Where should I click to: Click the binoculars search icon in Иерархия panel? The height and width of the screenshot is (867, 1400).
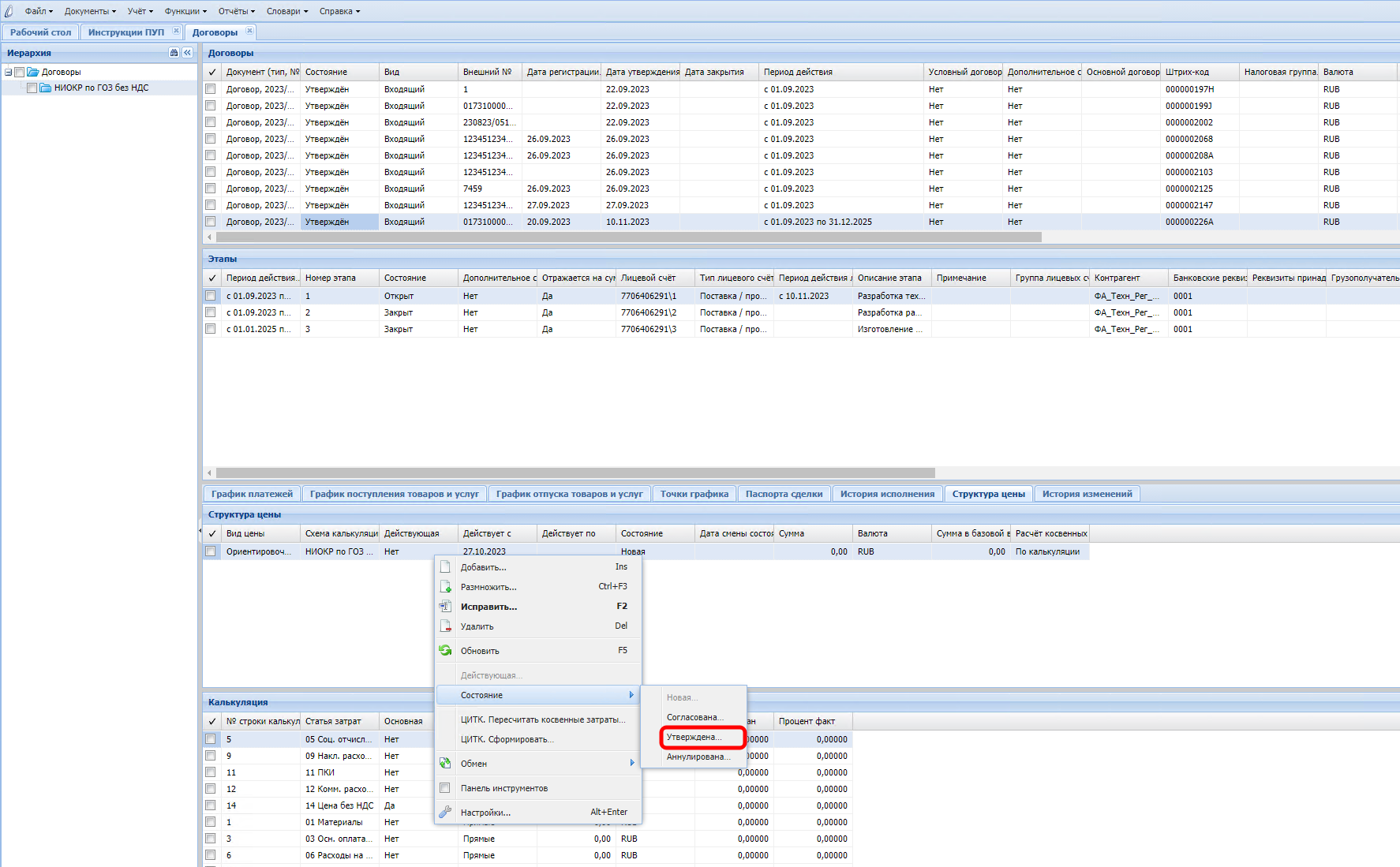pos(174,53)
